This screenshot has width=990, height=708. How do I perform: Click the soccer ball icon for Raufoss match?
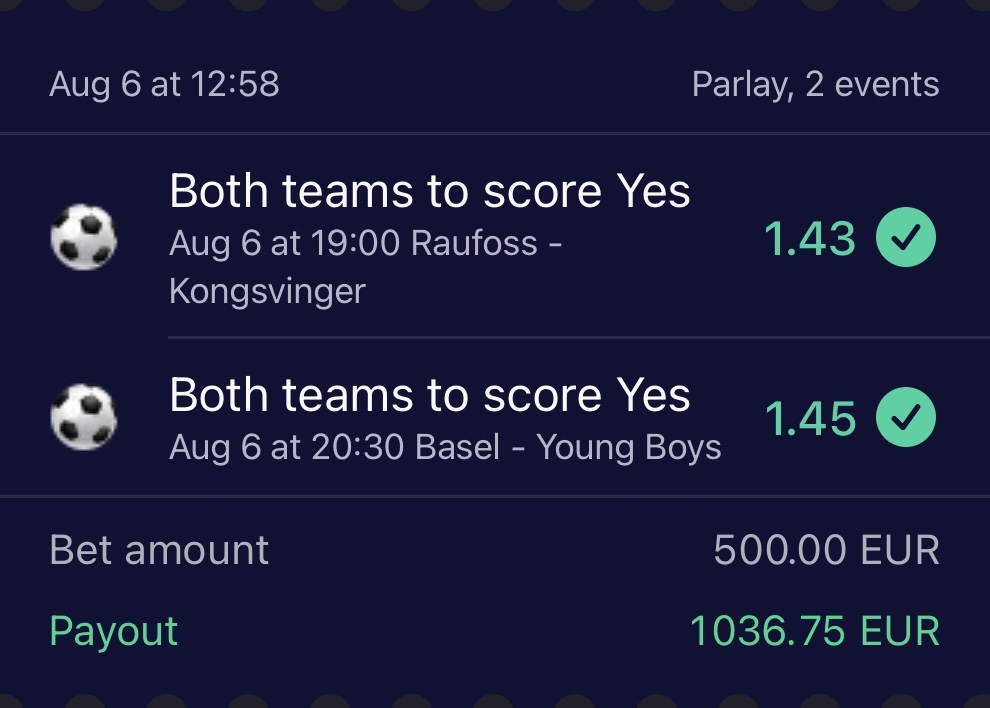pyautogui.click(x=84, y=239)
